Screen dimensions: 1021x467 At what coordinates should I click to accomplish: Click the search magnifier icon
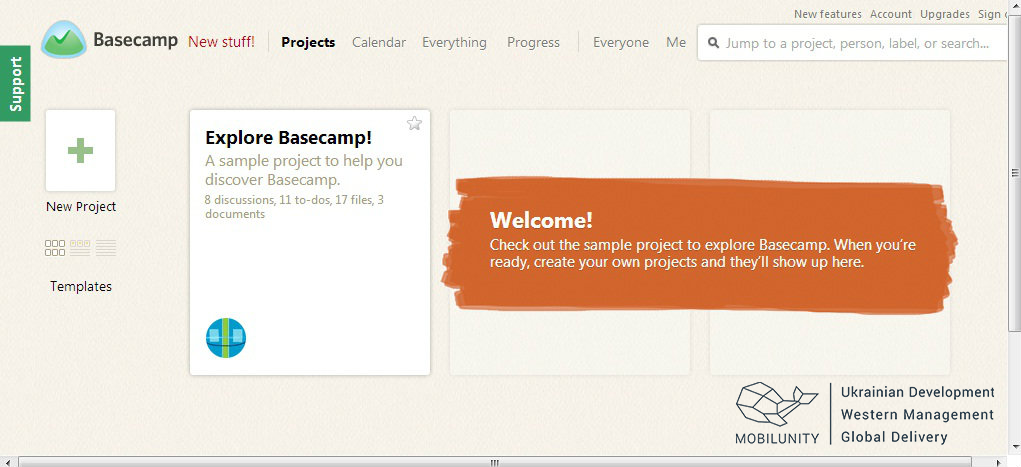pyautogui.click(x=714, y=43)
